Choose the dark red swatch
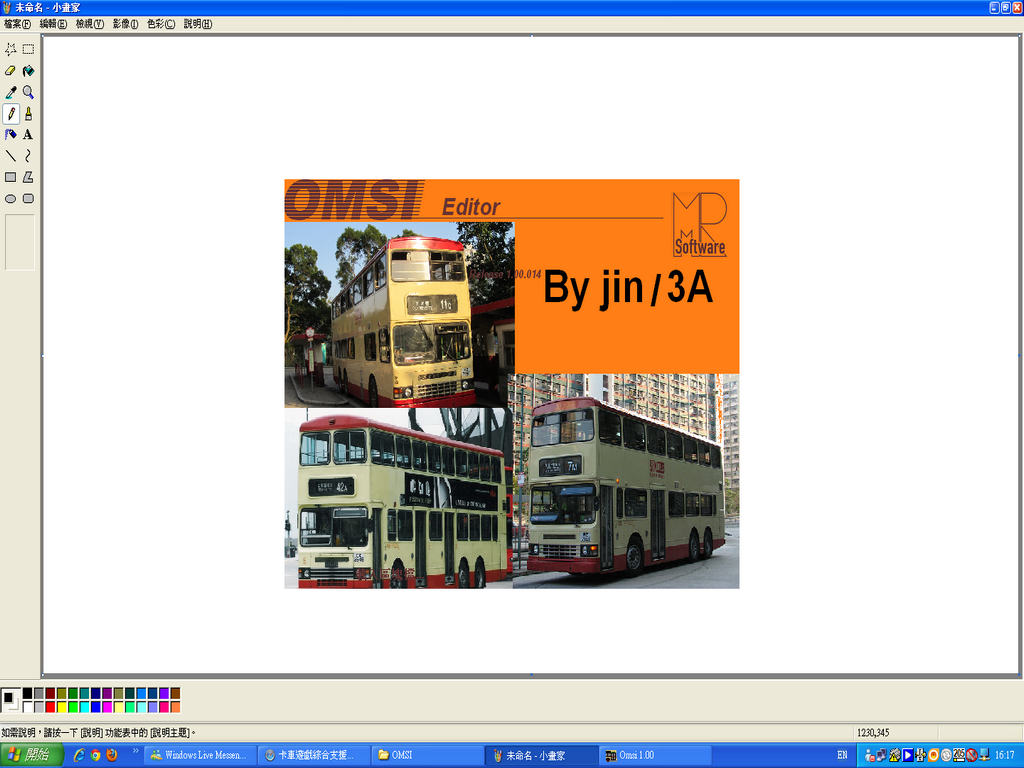1024x768 pixels. 50,694
